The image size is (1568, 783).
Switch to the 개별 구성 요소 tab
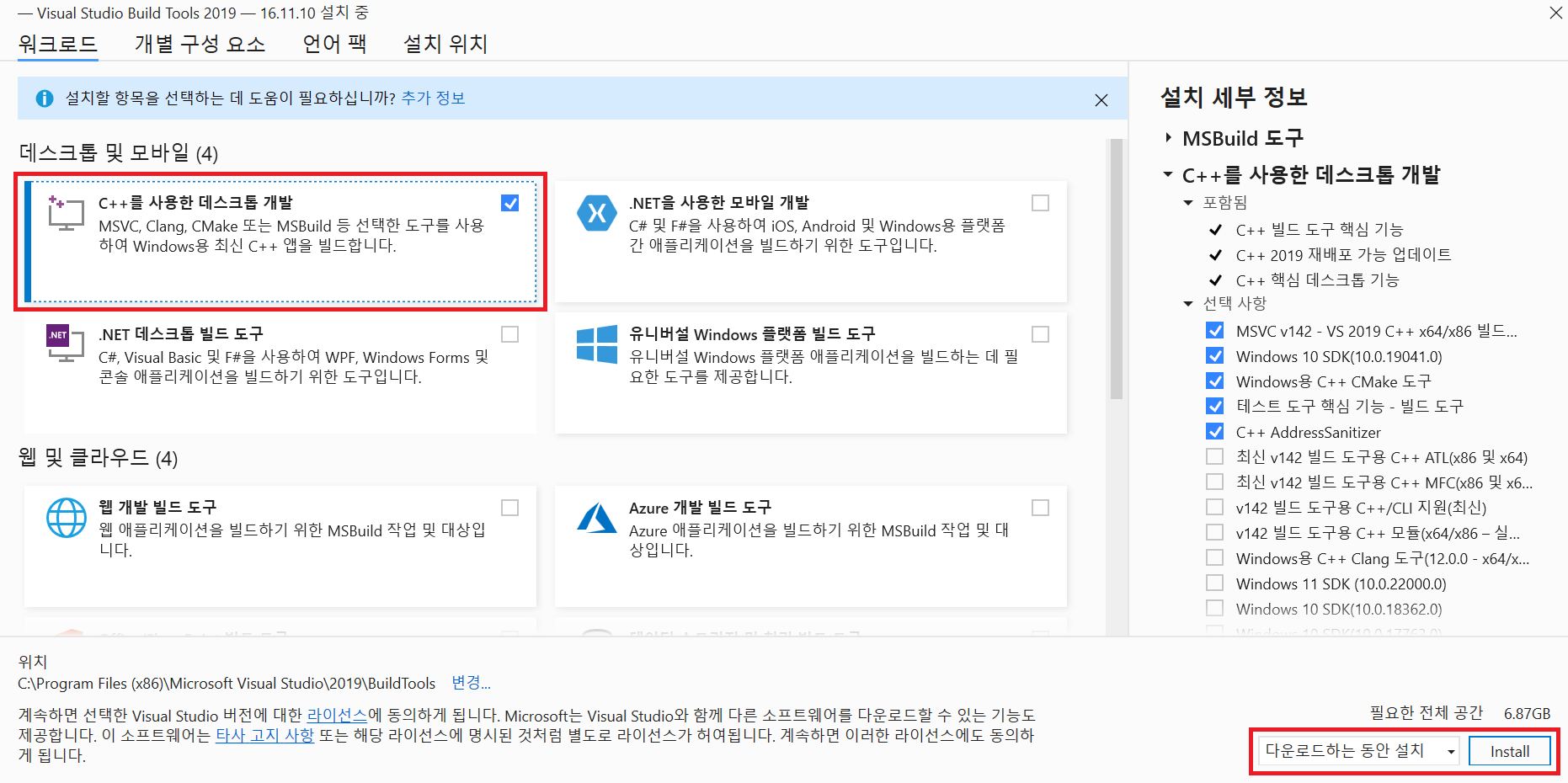200,43
